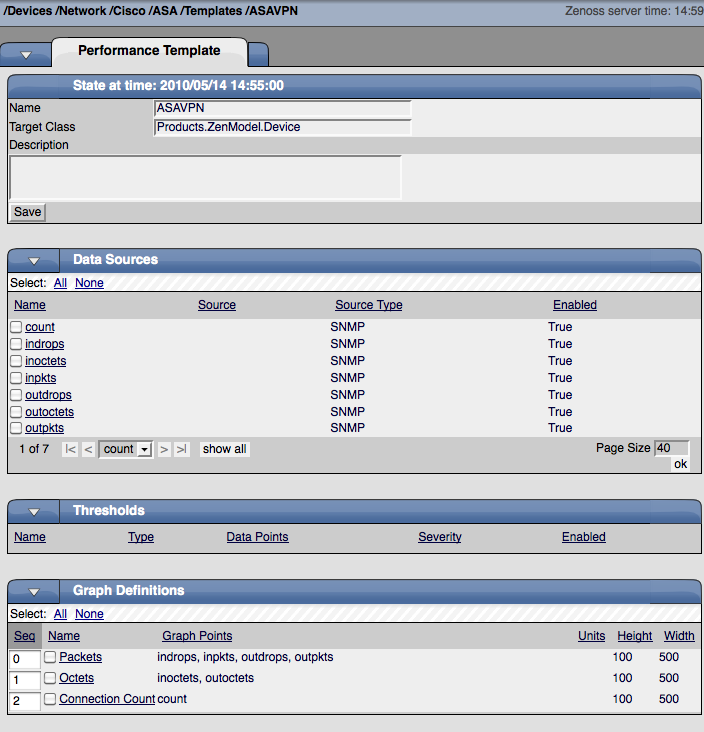Viewport: 704px width, 732px height.
Task: Sort data sources by Name column
Action: (30, 305)
